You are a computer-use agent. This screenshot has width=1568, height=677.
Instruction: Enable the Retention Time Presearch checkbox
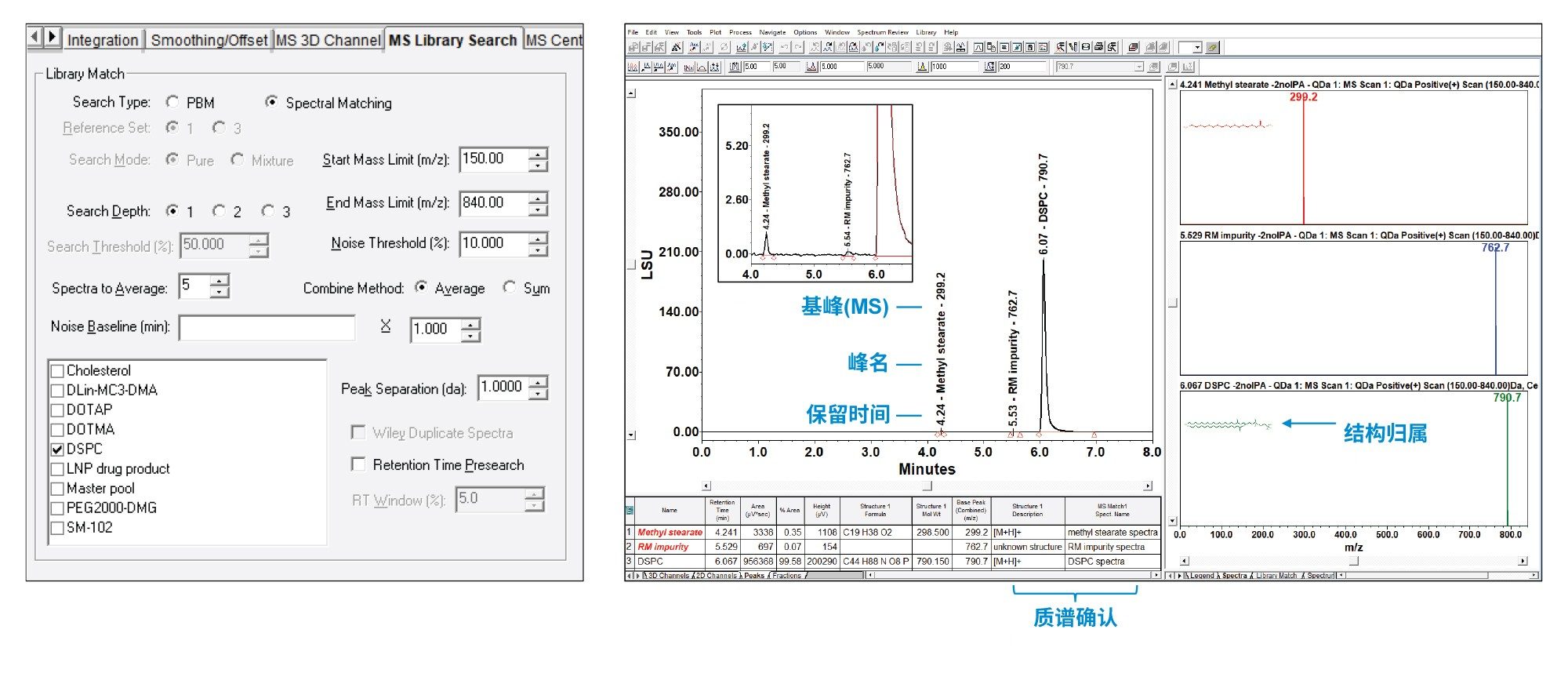(x=358, y=464)
